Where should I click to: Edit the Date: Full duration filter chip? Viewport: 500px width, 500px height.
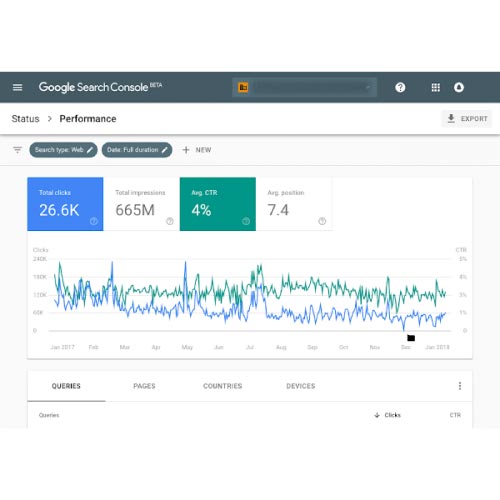(137, 150)
